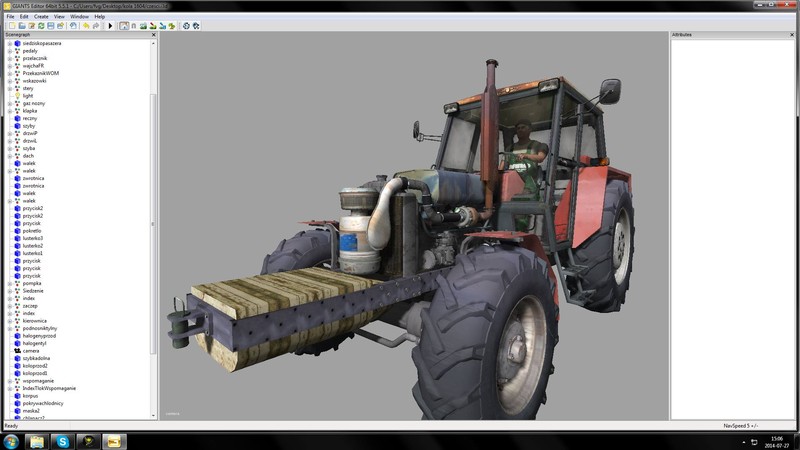The width and height of the screenshot is (800, 450).
Task: Click the Play button in the toolbar
Action: 109,25
